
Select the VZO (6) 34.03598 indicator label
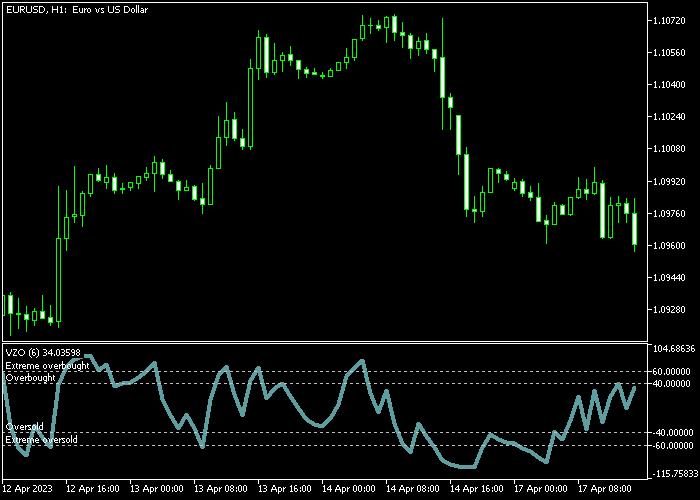(43, 353)
